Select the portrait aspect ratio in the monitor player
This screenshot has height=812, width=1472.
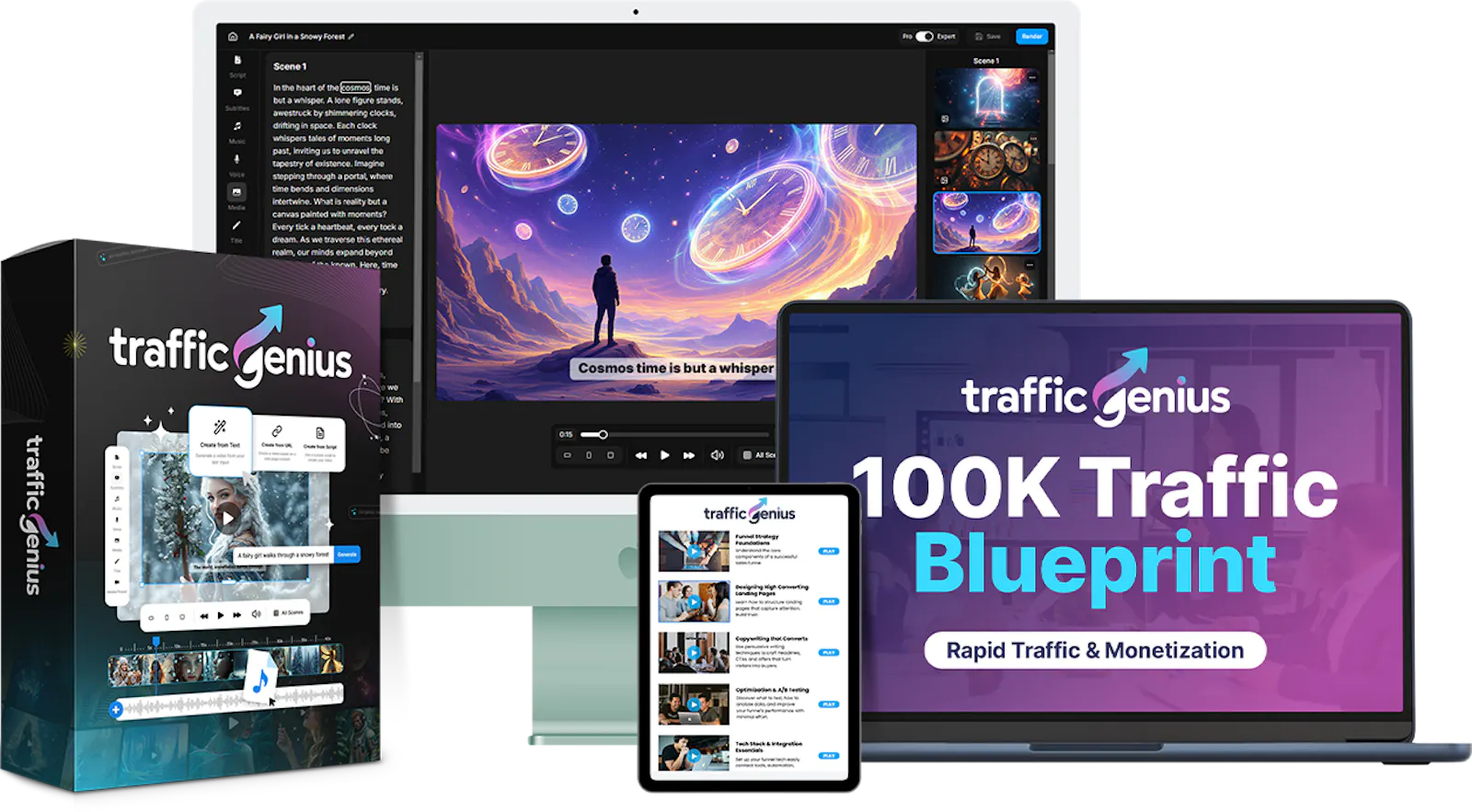point(589,455)
